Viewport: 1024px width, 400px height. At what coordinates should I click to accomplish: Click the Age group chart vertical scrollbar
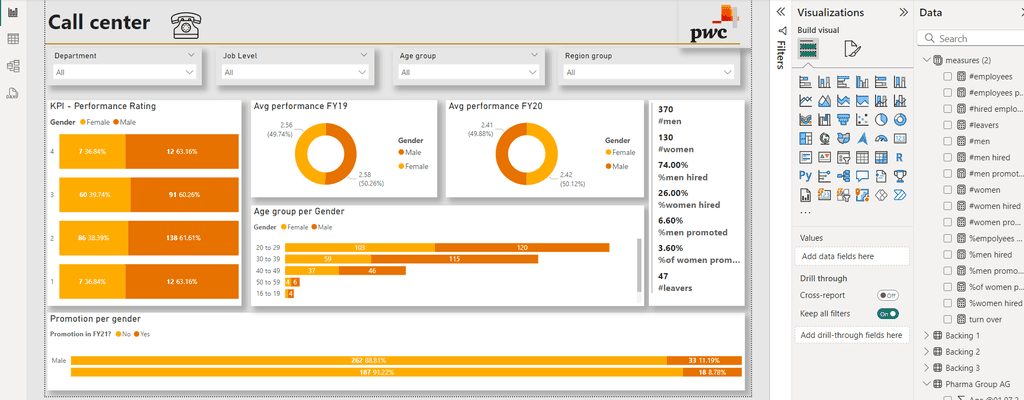pyautogui.click(x=639, y=265)
